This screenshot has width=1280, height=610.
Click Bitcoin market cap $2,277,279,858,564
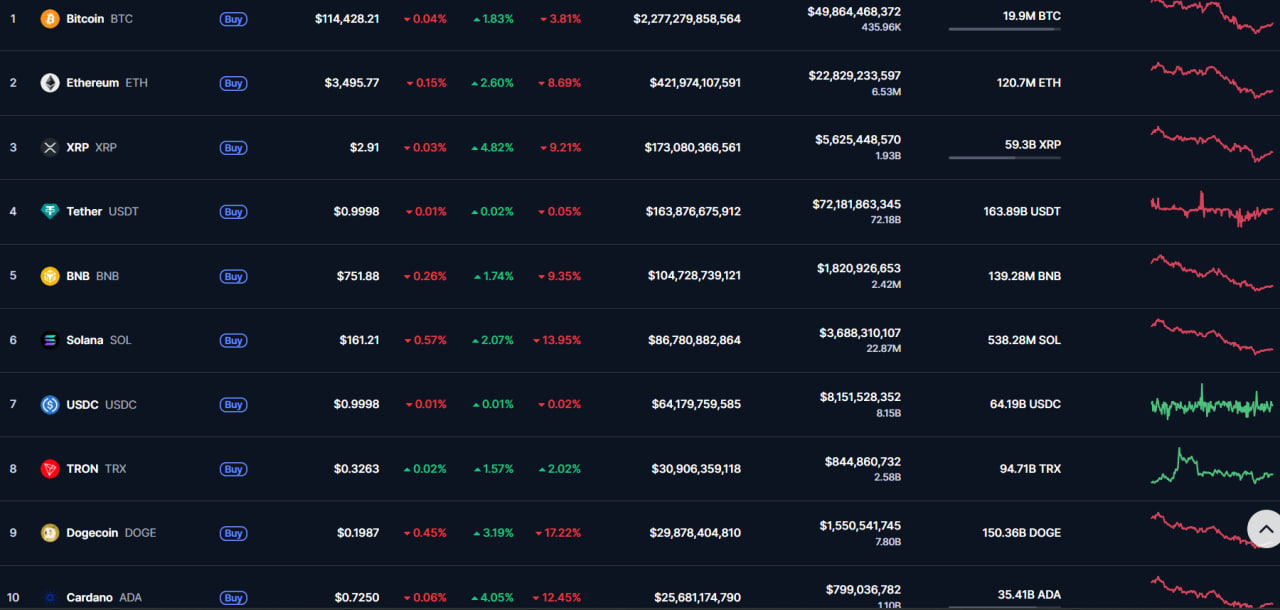[x=687, y=19]
